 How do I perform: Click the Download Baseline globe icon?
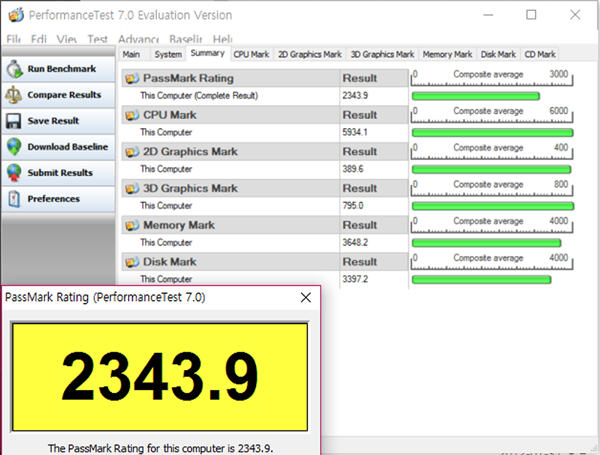point(14,147)
